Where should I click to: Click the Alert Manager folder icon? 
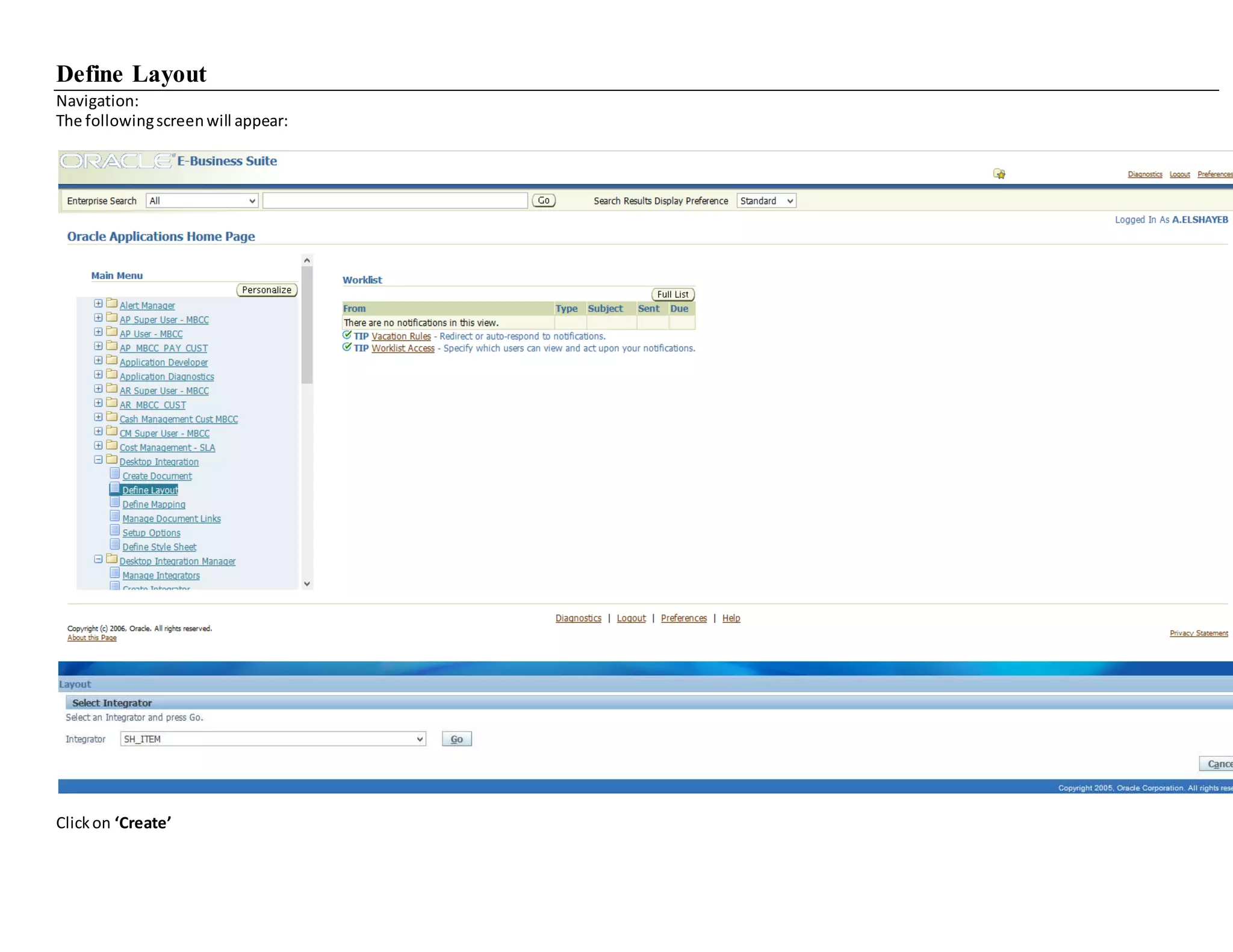tap(112, 303)
